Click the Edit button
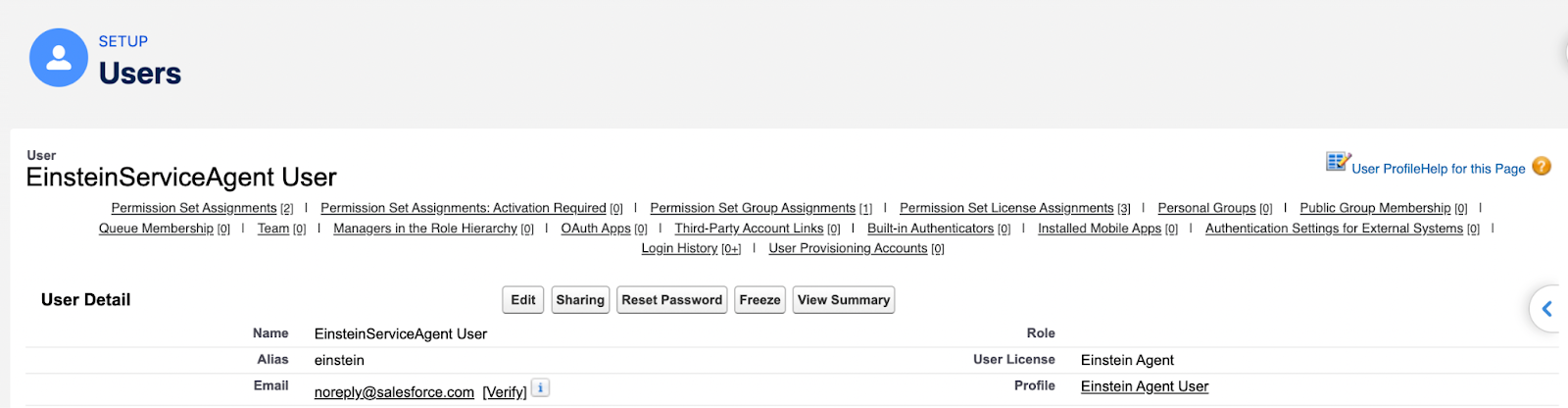Viewport: 1568px width, 408px height. coord(523,300)
